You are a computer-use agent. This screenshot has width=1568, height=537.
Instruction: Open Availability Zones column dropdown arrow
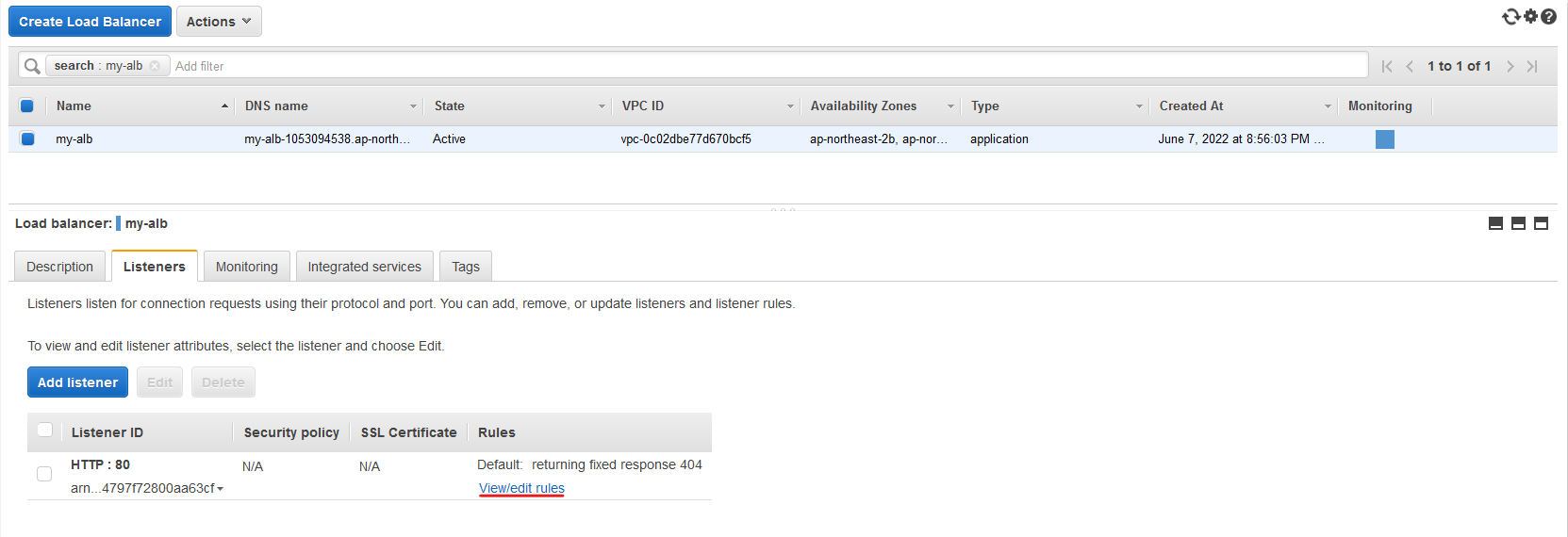950,106
